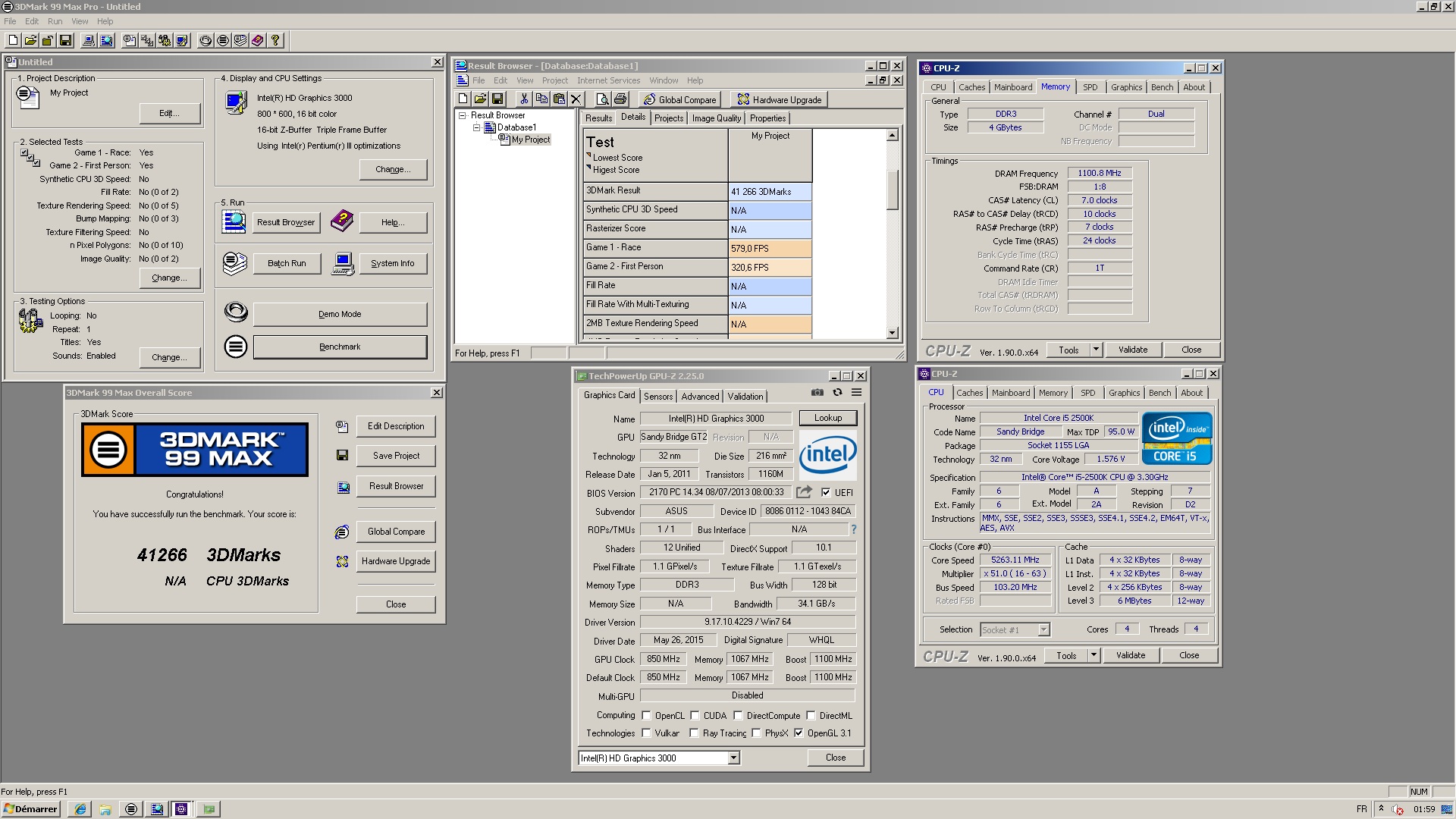The height and width of the screenshot is (819, 1456).
Task: Switch to the SPD tab in upper CPU-Z
Action: click(x=1090, y=87)
